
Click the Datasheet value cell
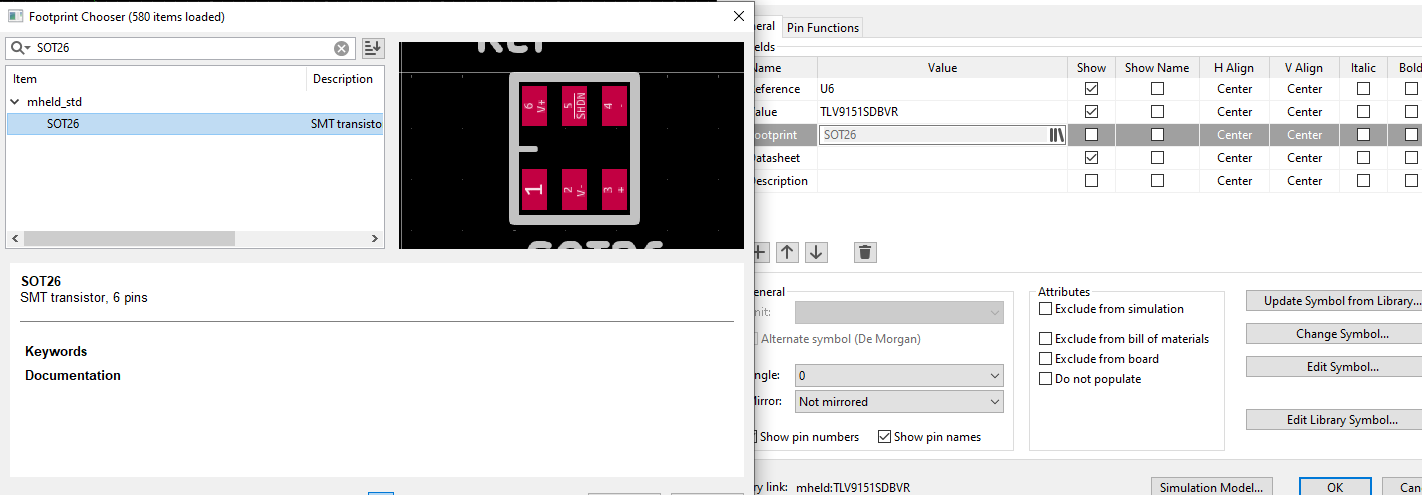pyautogui.click(x=942, y=158)
